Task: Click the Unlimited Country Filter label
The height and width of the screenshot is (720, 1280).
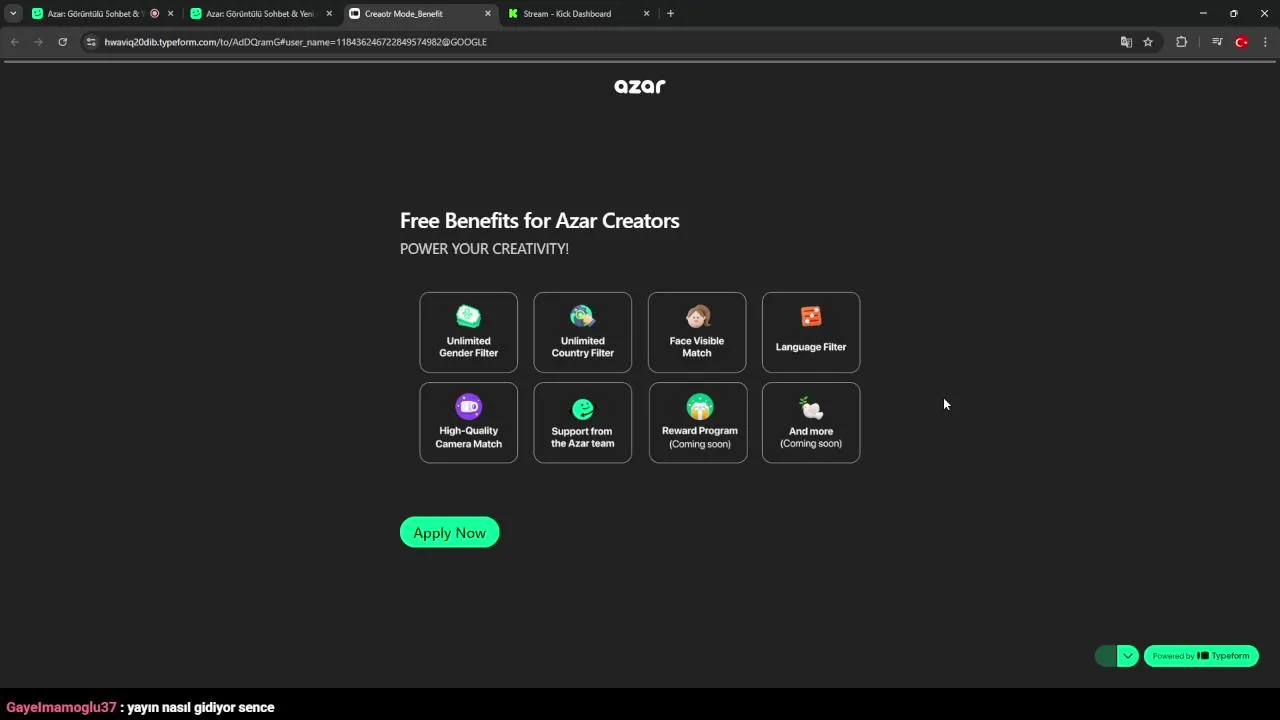Action: pos(582,347)
